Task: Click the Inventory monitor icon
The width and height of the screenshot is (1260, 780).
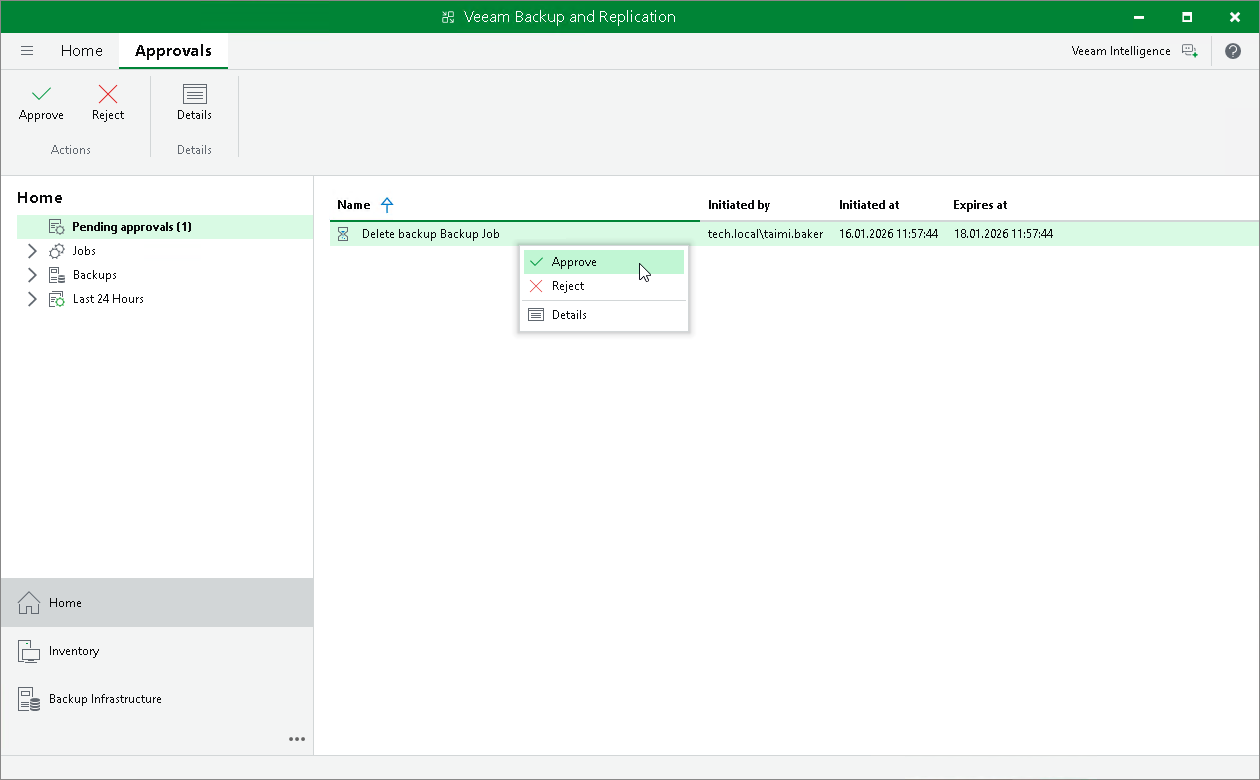Action: [x=29, y=651]
